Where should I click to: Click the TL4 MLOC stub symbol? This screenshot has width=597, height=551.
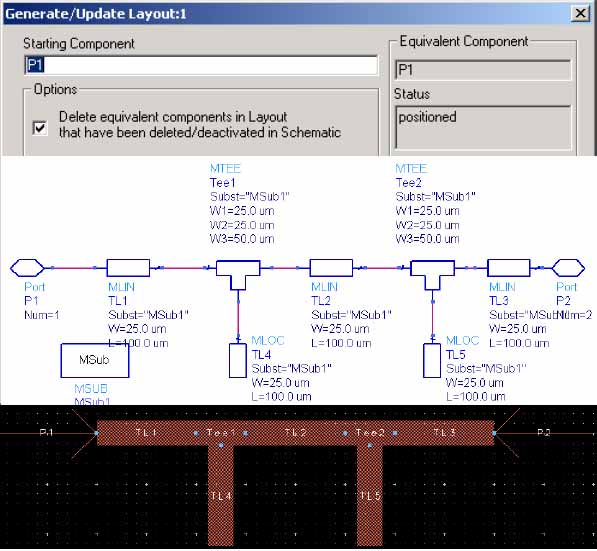238,361
